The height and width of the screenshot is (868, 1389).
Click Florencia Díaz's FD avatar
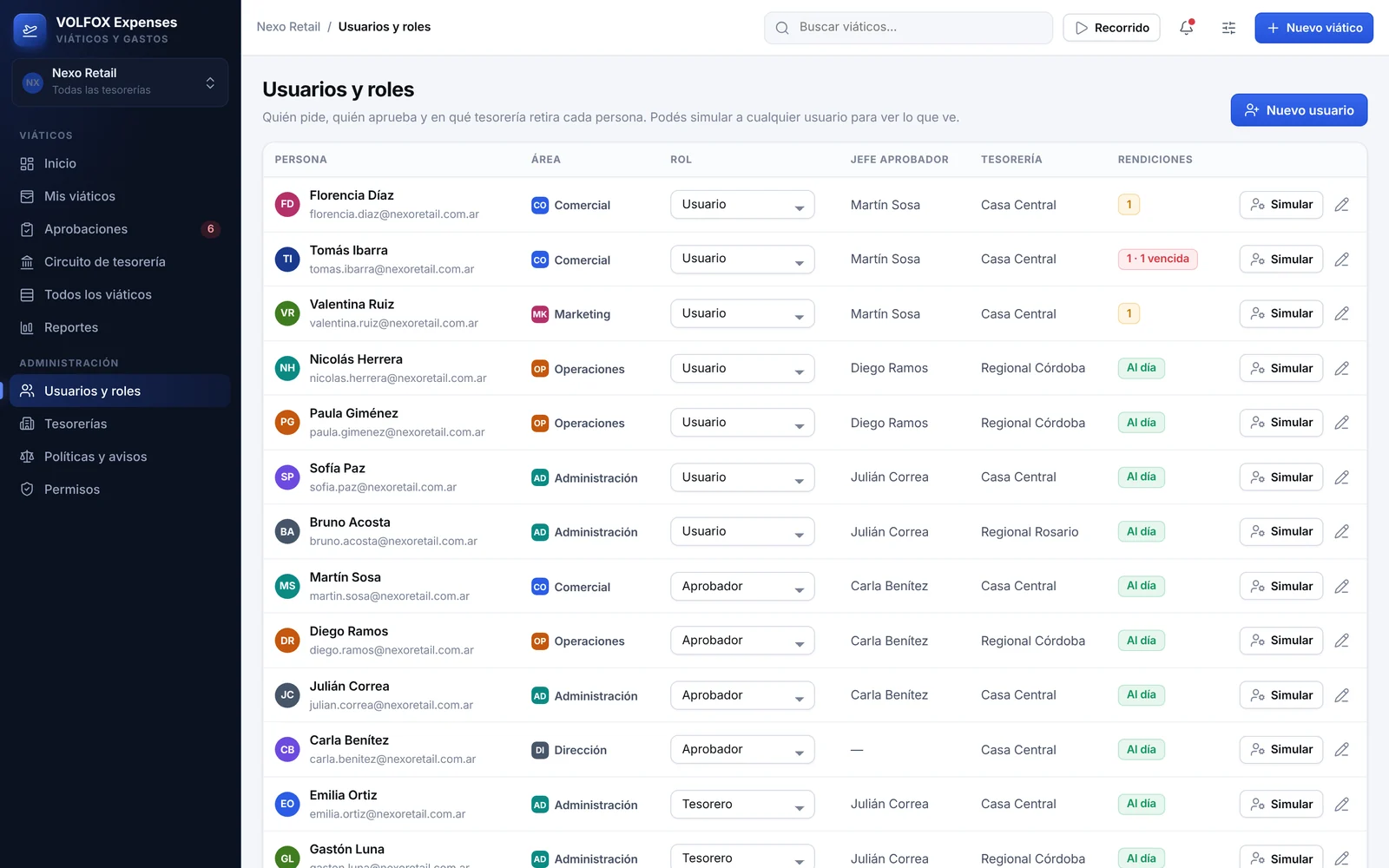click(x=287, y=205)
